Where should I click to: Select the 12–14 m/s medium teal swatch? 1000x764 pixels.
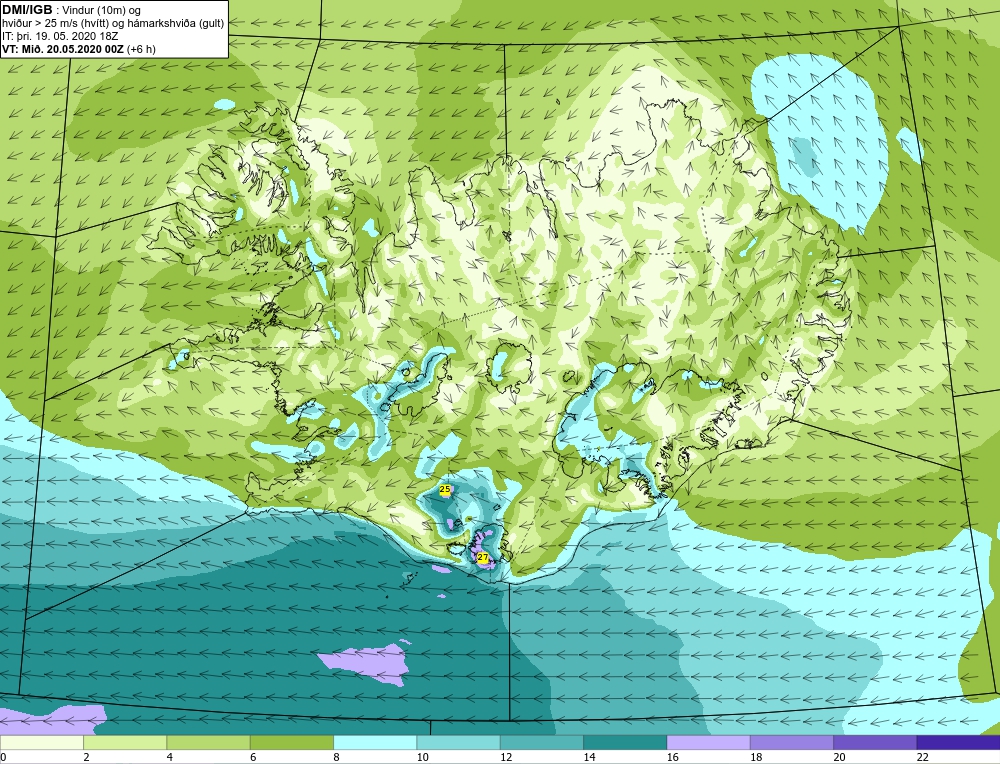tap(541, 742)
